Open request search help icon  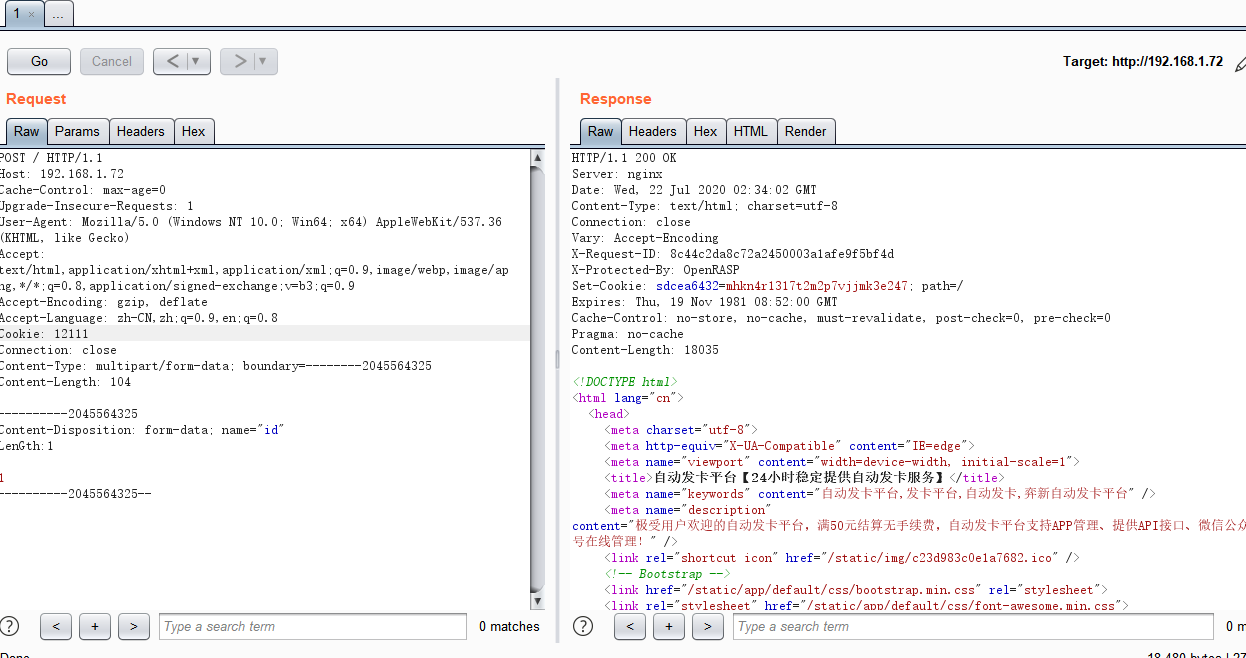(10, 626)
